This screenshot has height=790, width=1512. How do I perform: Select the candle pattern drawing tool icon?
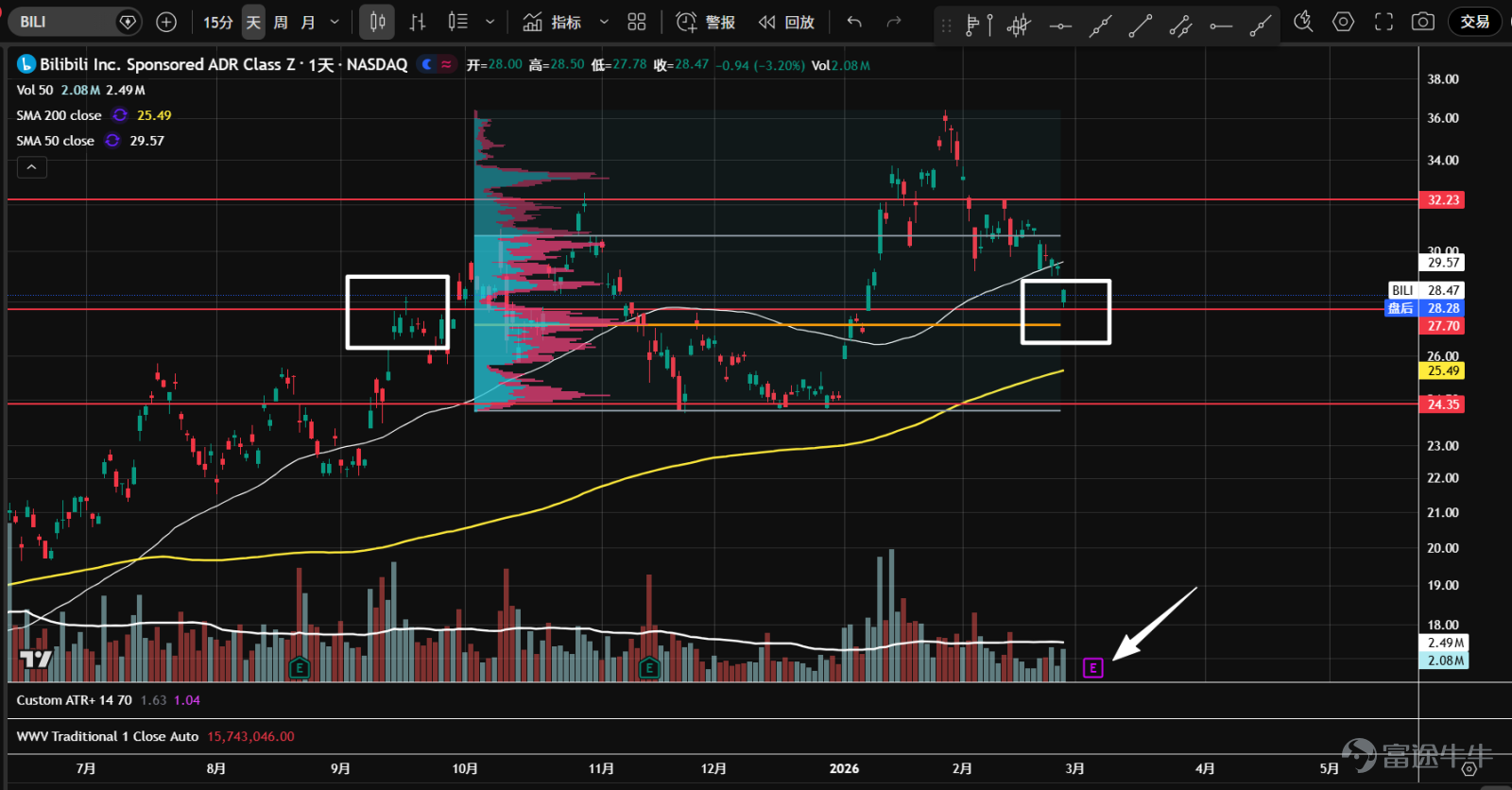coord(1019,26)
